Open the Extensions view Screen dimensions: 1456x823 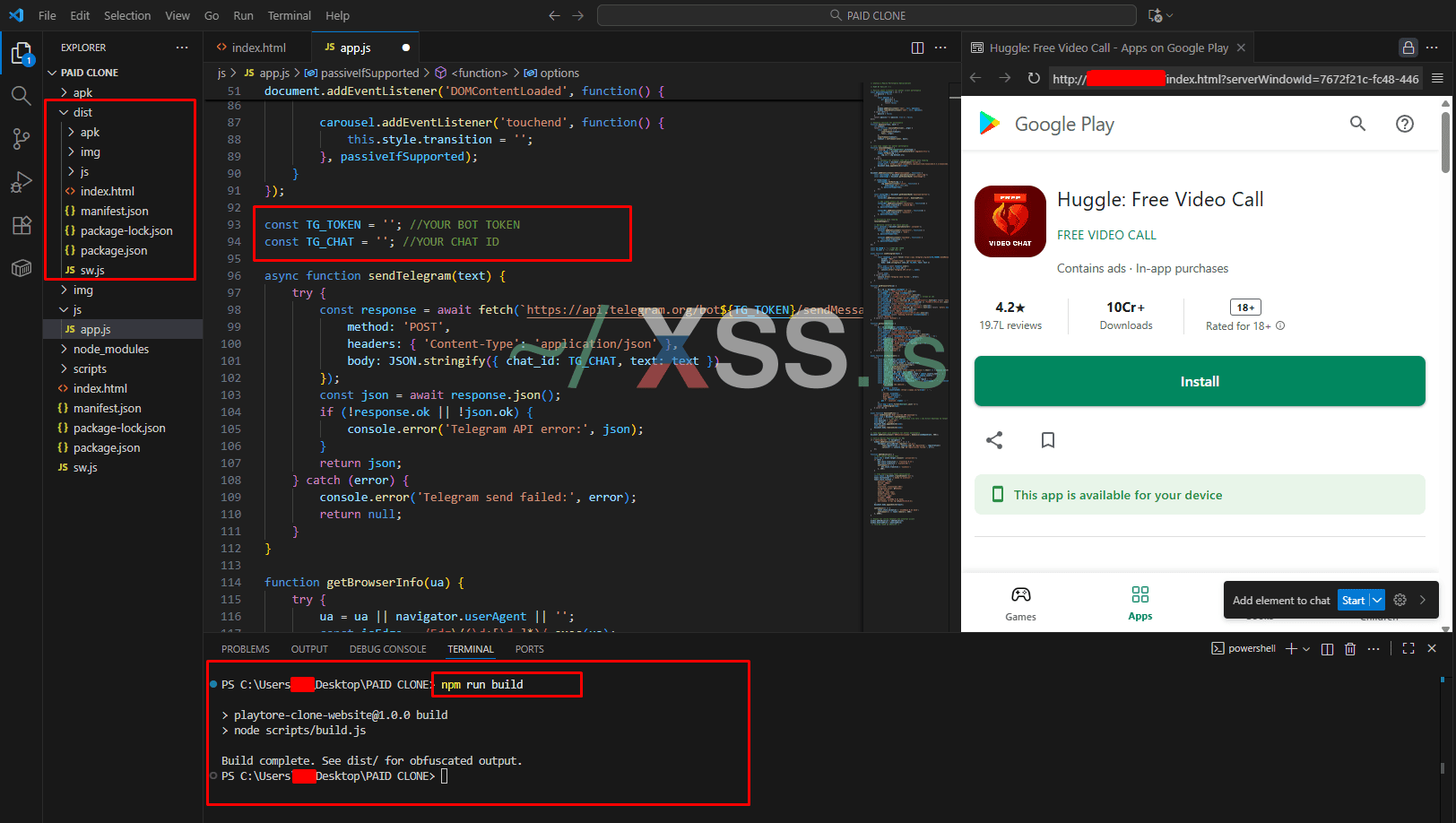tap(22, 225)
